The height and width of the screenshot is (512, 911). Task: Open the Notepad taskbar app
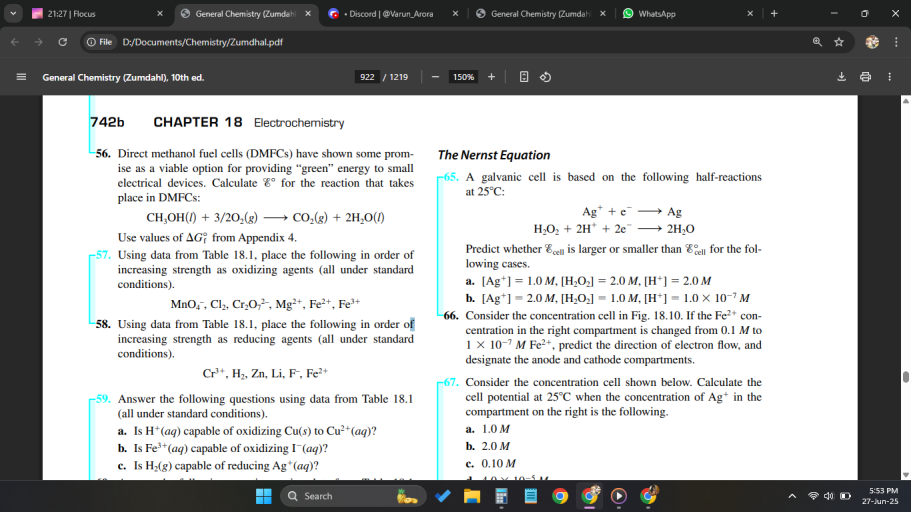[x=530, y=496]
